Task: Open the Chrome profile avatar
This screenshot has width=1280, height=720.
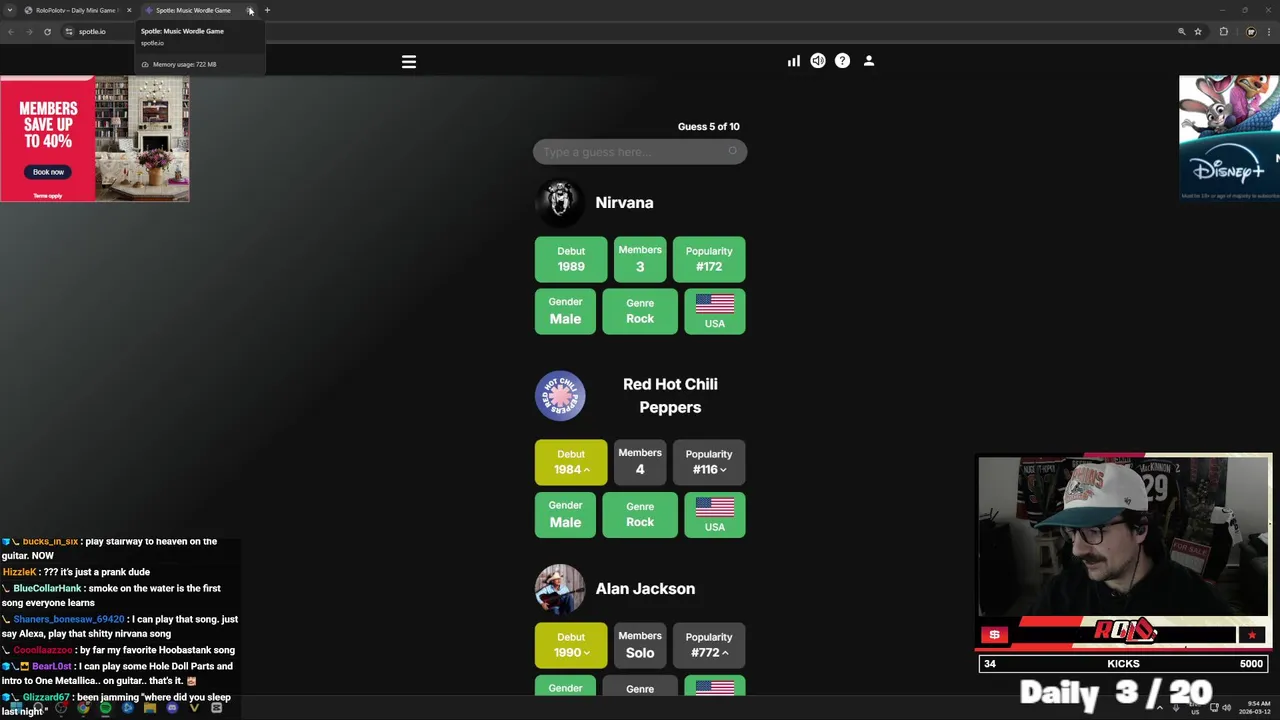Action: 1251,31
